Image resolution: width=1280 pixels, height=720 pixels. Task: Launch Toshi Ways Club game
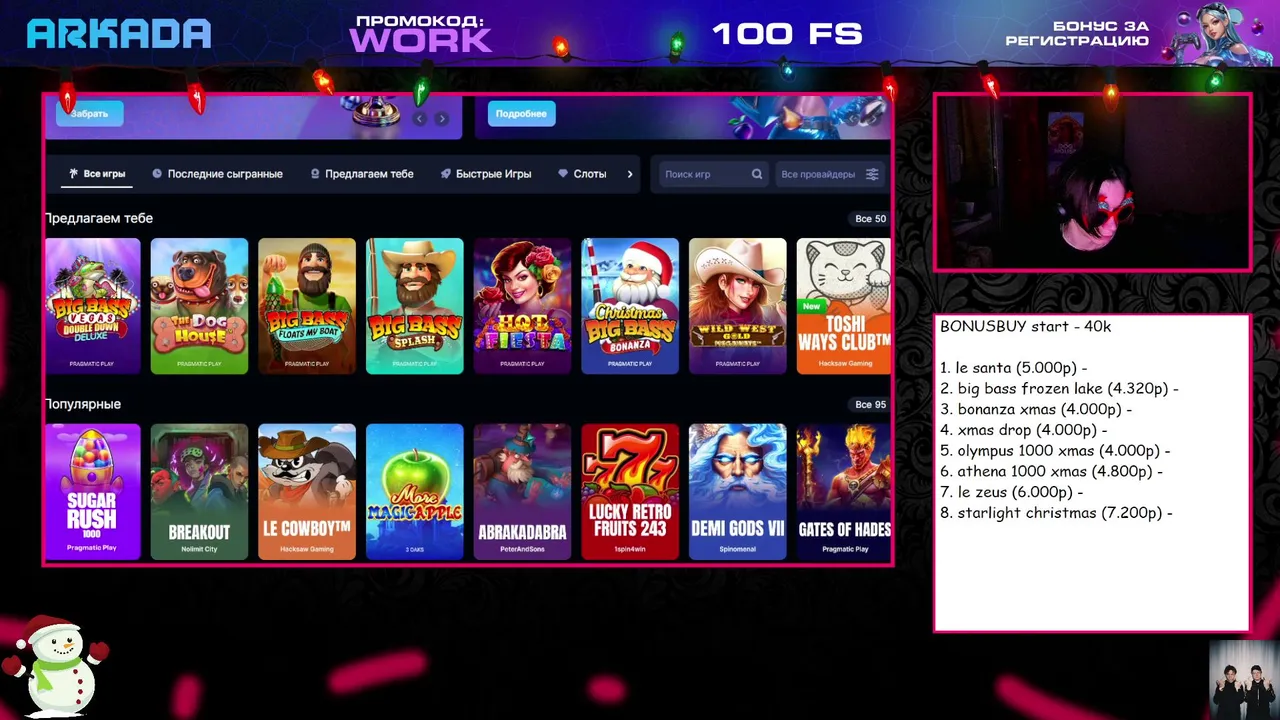pyautogui.click(x=843, y=306)
